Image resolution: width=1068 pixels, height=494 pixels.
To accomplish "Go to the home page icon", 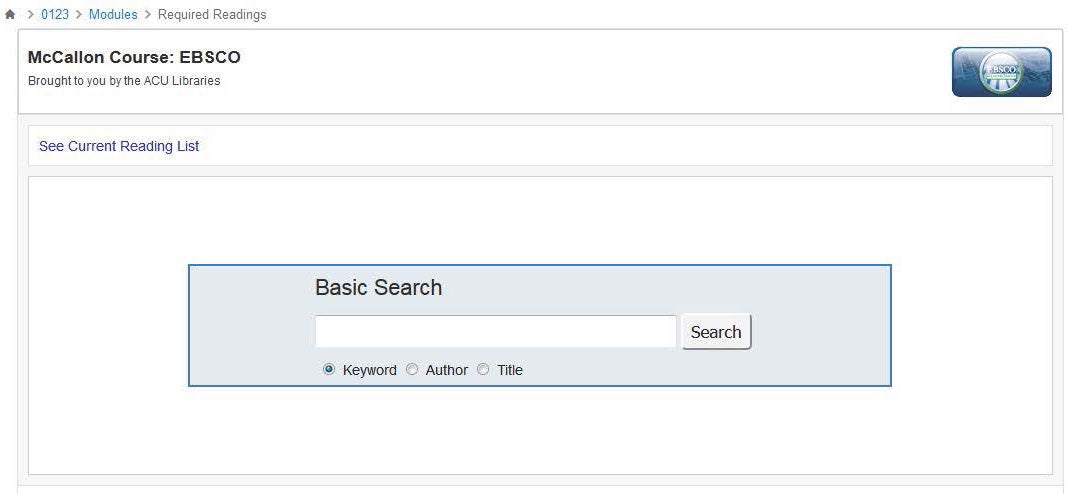I will (10, 14).
